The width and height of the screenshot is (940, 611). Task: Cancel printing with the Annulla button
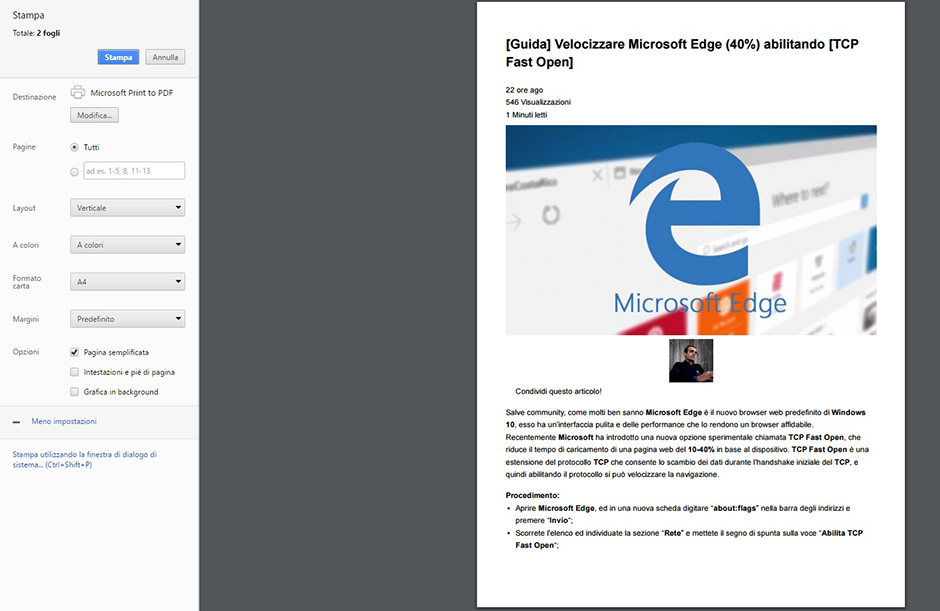(165, 57)
